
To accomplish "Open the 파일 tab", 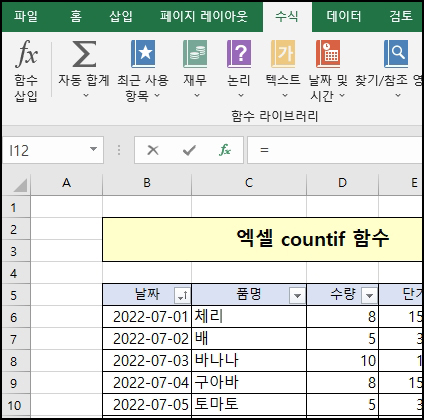I will 26,16.
